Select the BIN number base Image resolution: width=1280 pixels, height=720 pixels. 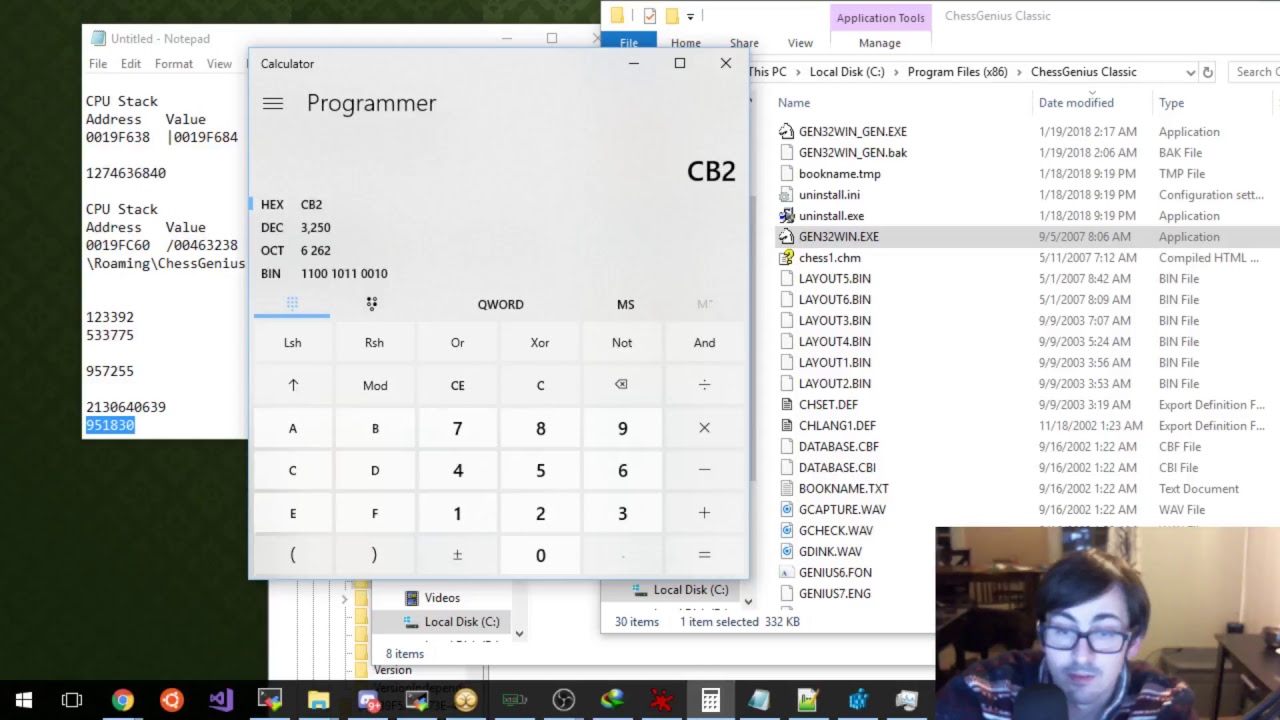coord(323,273)
